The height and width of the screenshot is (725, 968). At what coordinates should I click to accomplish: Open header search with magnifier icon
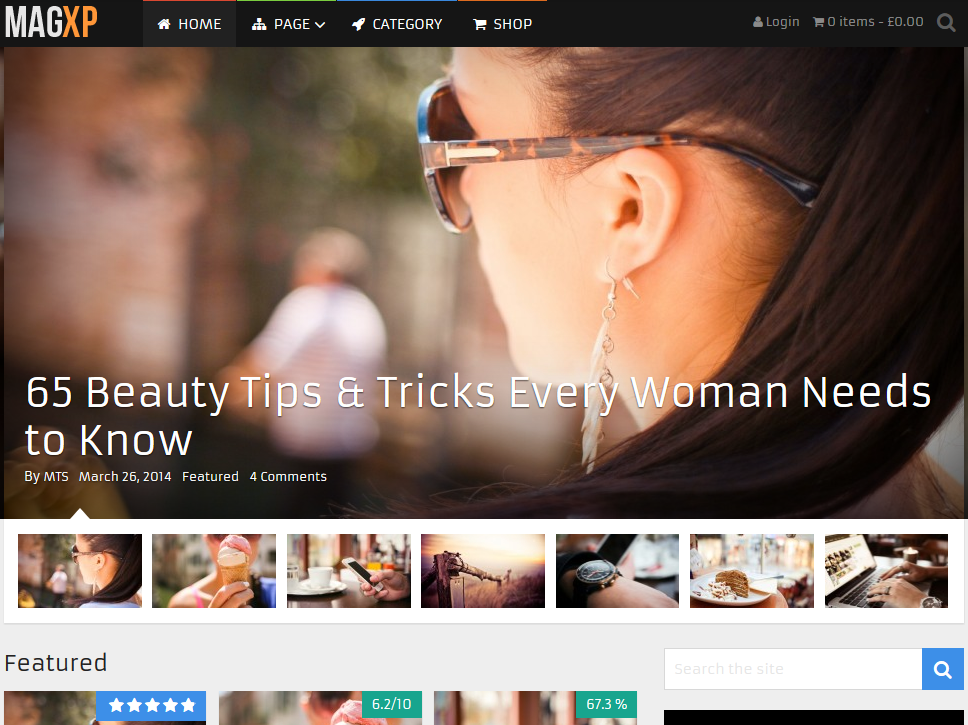click(946, 23)
